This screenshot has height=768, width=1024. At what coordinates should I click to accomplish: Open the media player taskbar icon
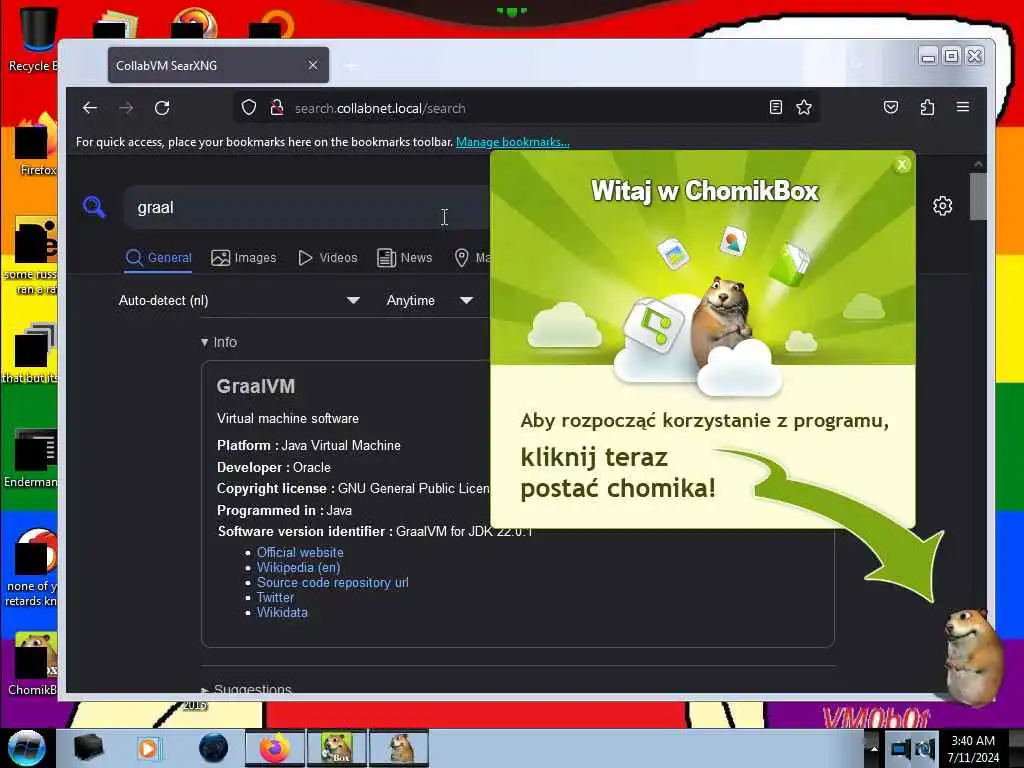[x=150, y=748]
